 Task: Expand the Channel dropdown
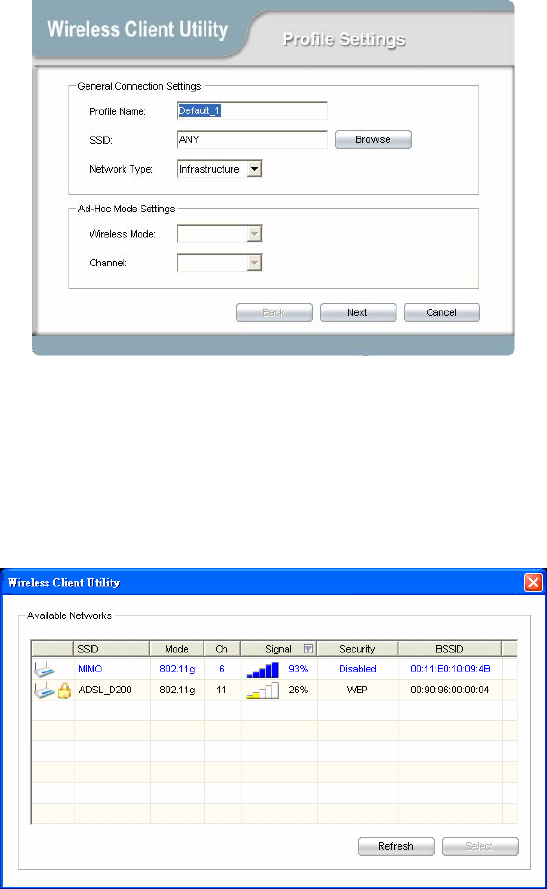(255, 263)
